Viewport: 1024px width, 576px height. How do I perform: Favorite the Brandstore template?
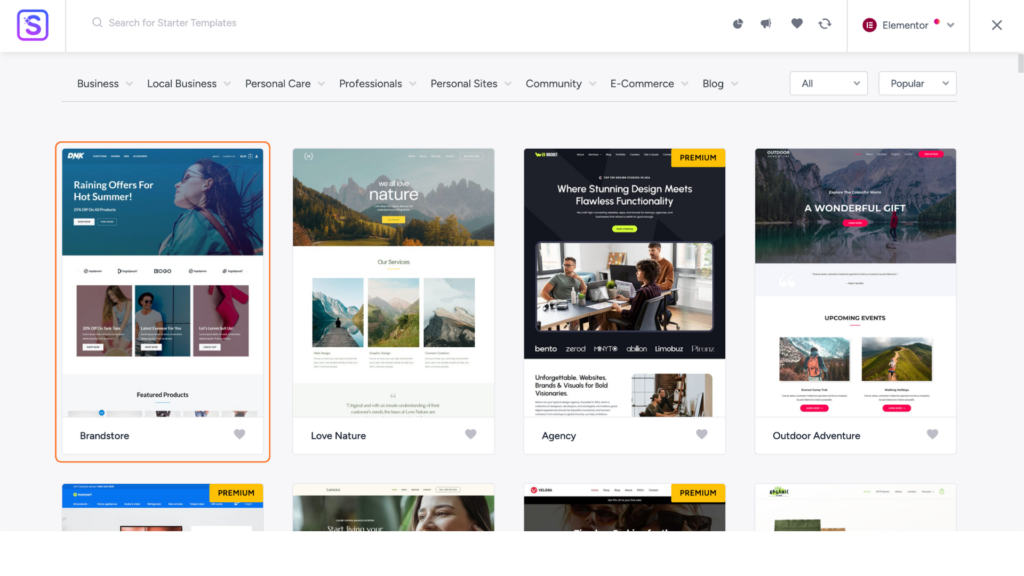239,435
